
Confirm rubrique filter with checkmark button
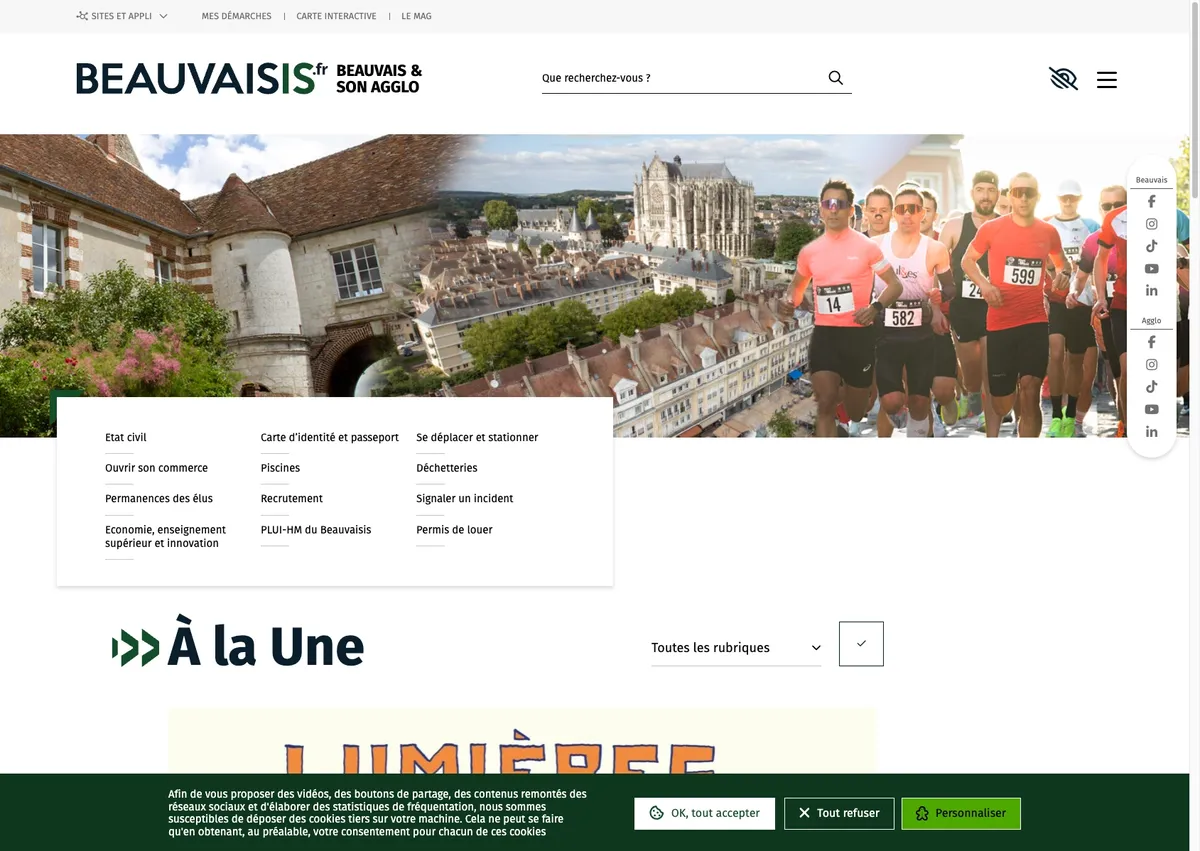pos(861,644)
